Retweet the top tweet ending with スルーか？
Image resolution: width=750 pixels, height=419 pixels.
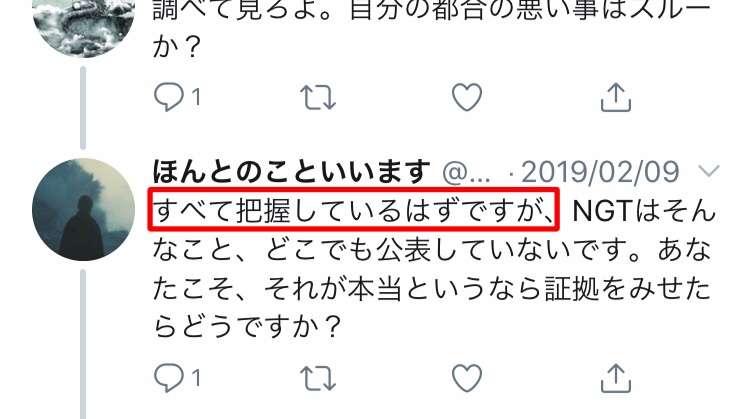(318, 97)
